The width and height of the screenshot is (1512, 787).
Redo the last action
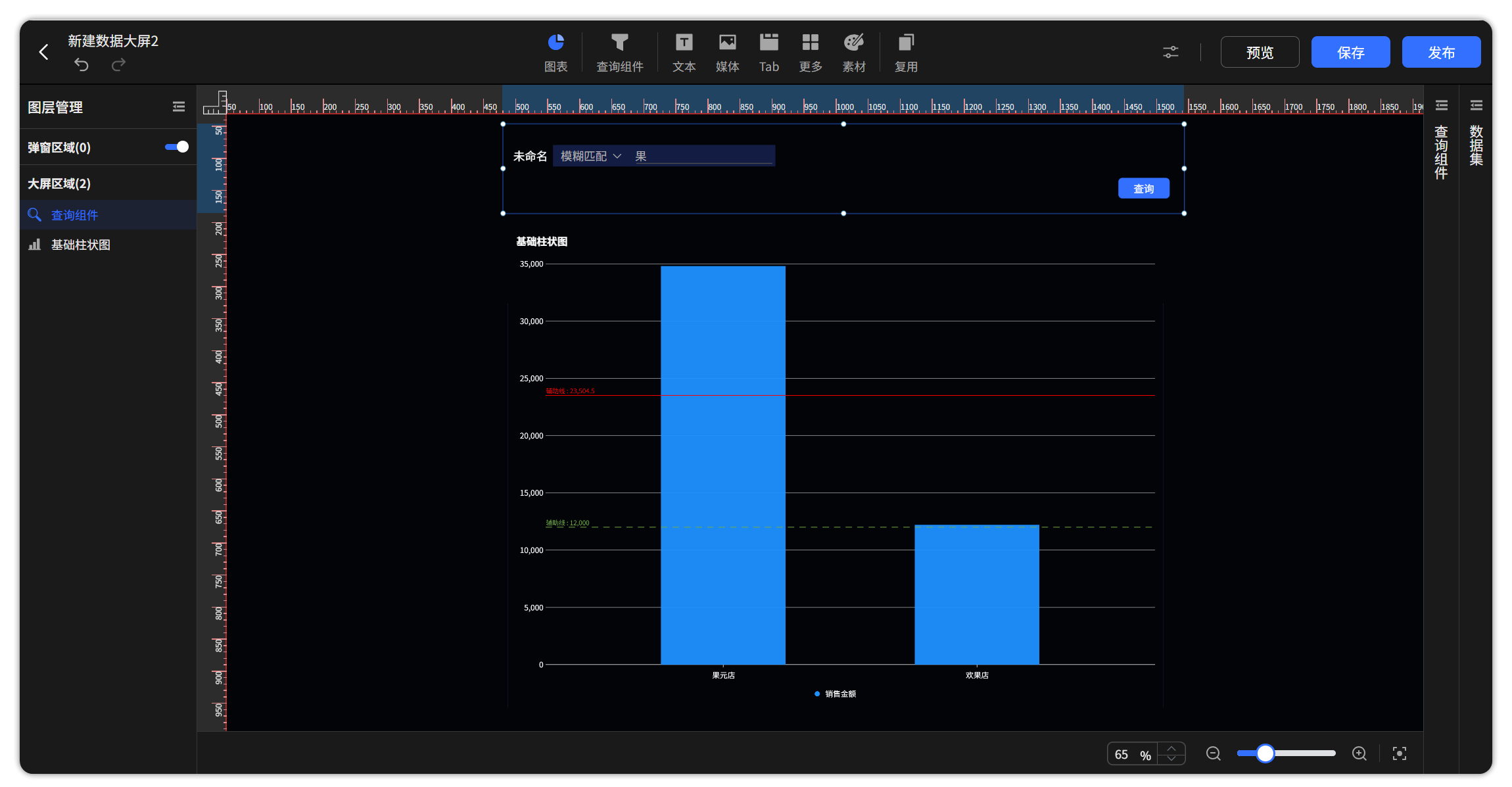coord(118,64)
